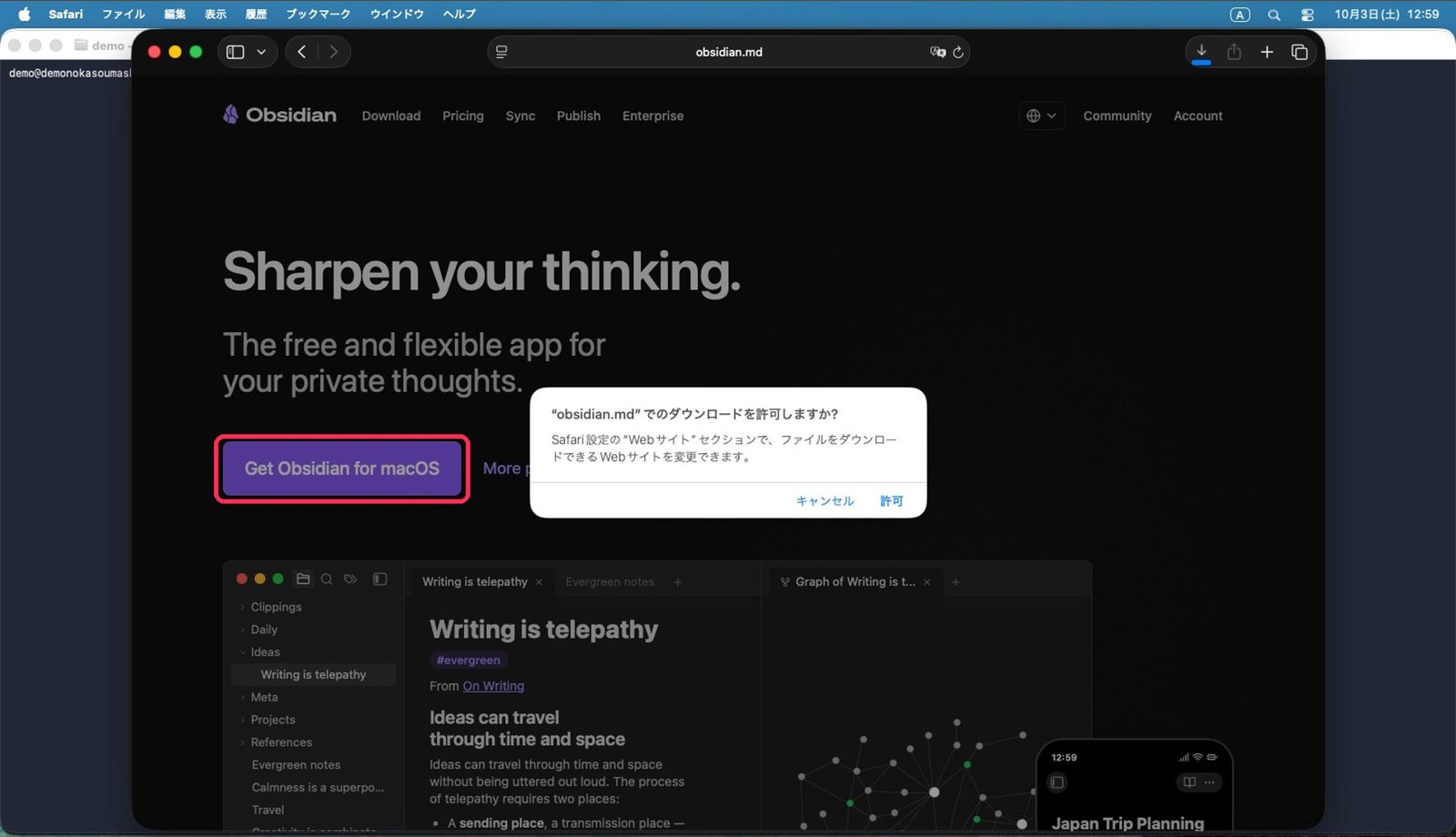Open the ブックマーク menu
The image size is (1456, 837).
318,14
